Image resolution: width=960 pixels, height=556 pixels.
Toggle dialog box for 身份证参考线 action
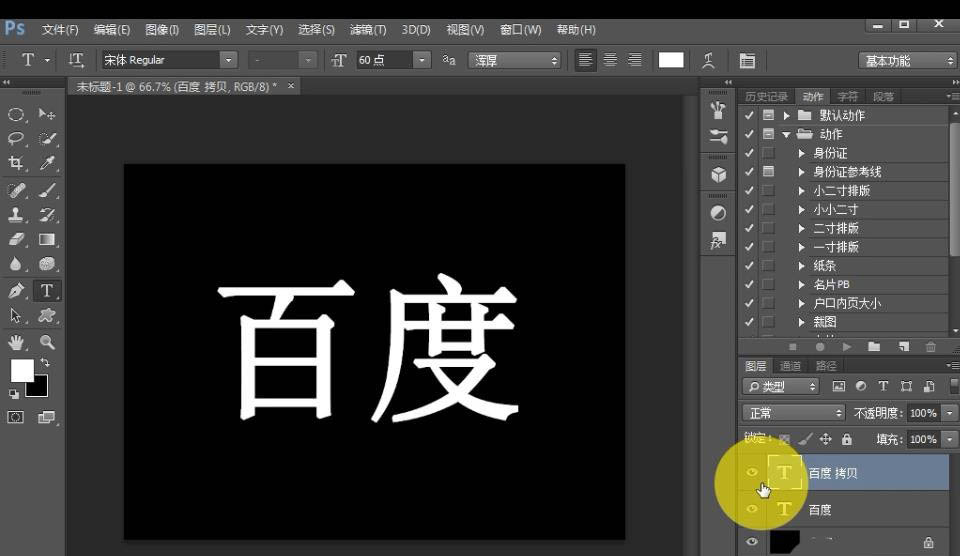coord(768,171)
